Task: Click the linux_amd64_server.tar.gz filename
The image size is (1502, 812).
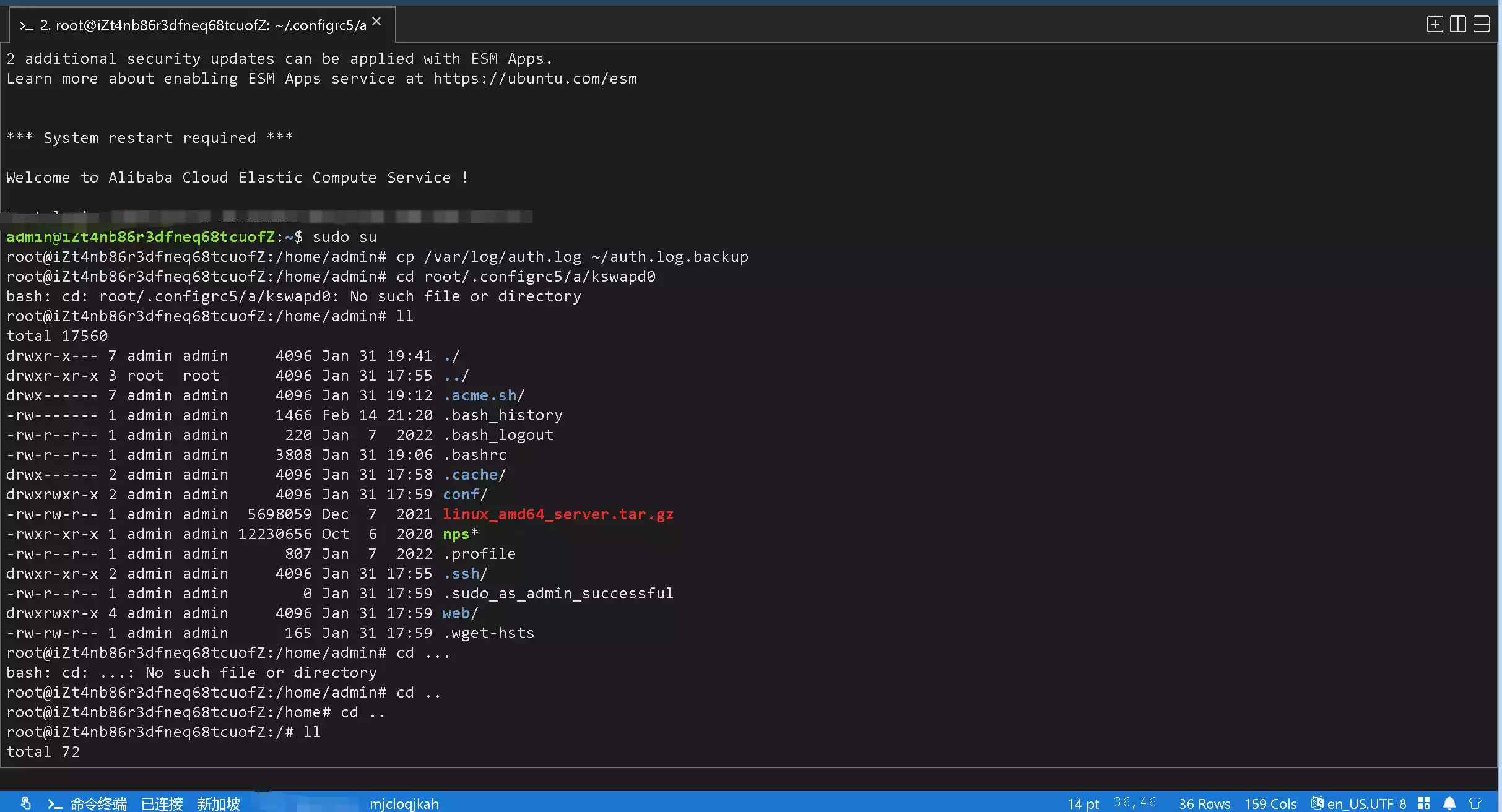Action: tap(558, 514)
